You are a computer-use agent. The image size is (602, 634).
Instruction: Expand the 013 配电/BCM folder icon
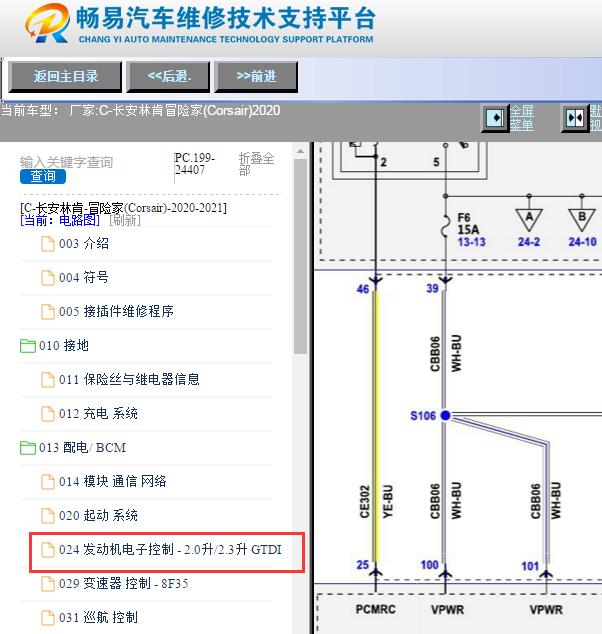point(28,448)
